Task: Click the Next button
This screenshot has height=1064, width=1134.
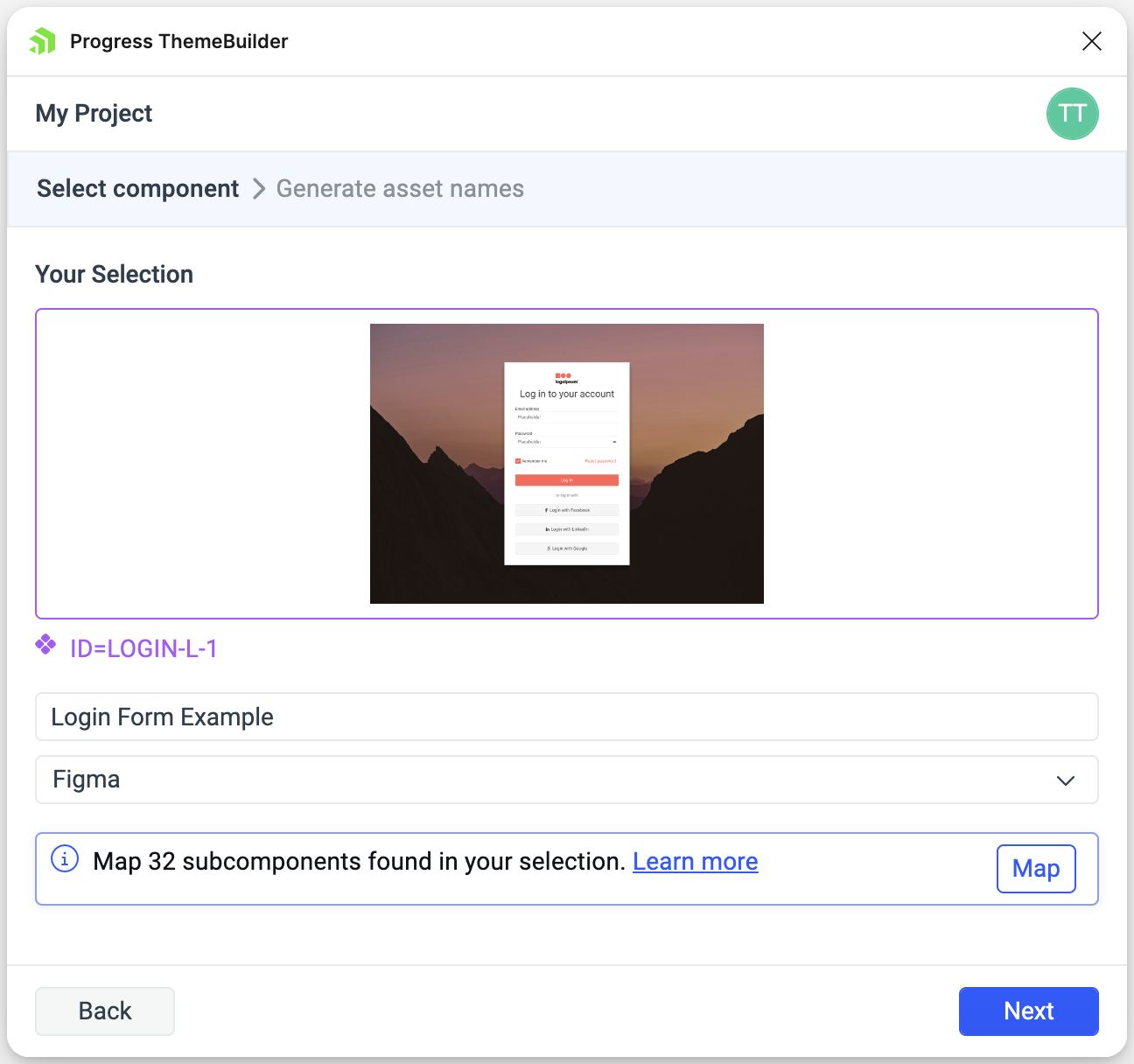Action: click(x=1028, y=1011)
